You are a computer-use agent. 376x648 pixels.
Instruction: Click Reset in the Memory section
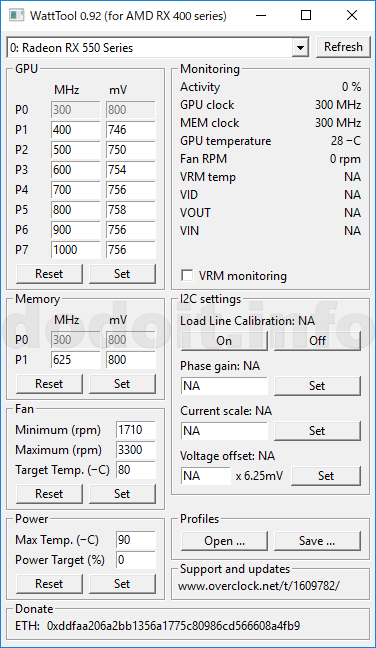pos(49,384)
